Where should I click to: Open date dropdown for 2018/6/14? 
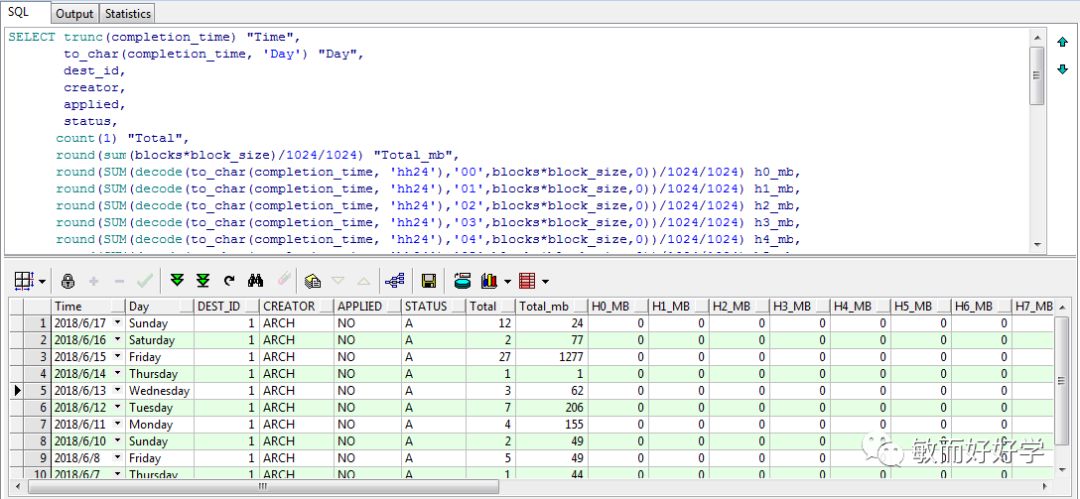pos(118,374)
